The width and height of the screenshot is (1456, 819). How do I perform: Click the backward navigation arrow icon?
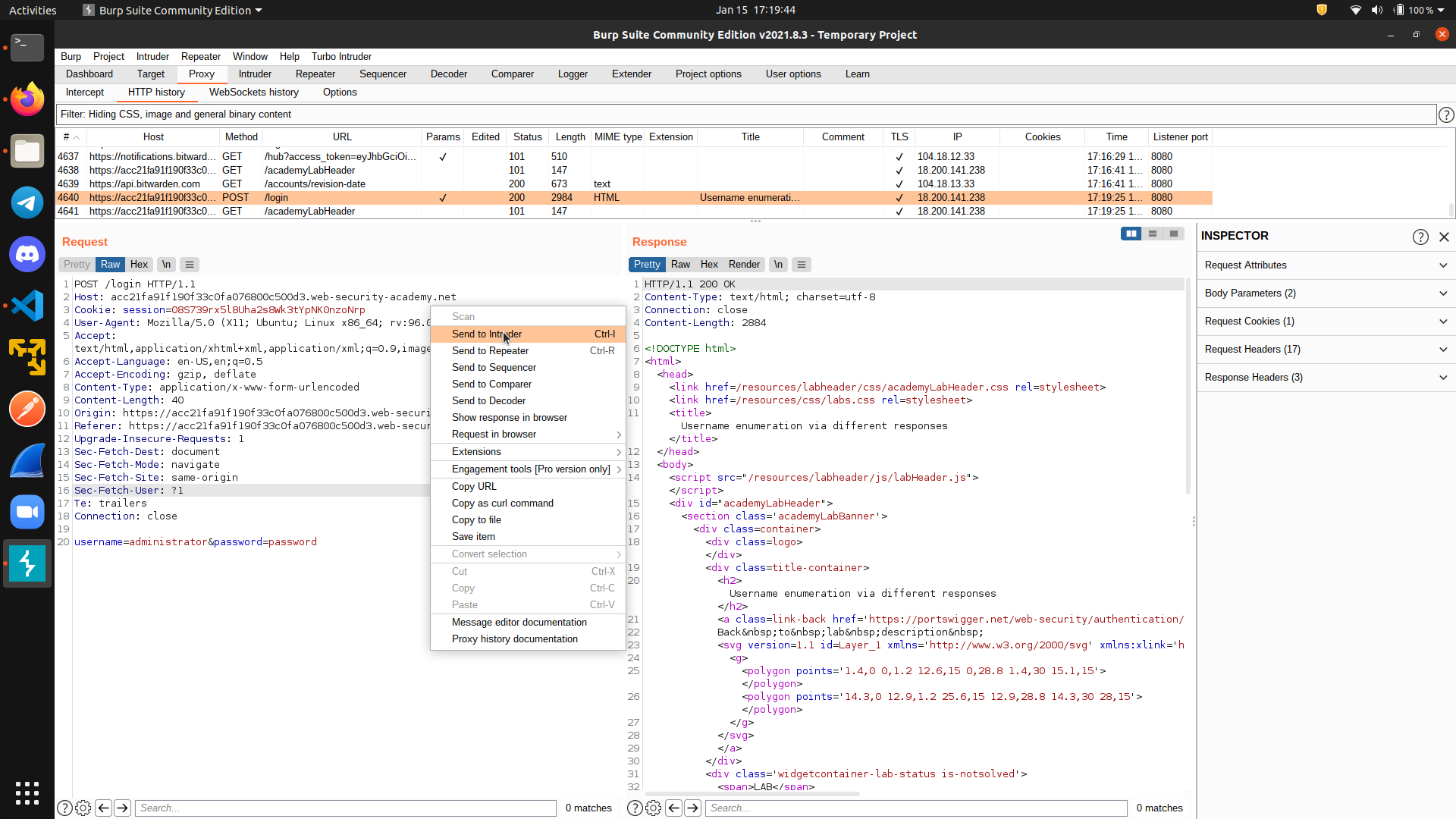pyautogui.click(x=103, y=808)
